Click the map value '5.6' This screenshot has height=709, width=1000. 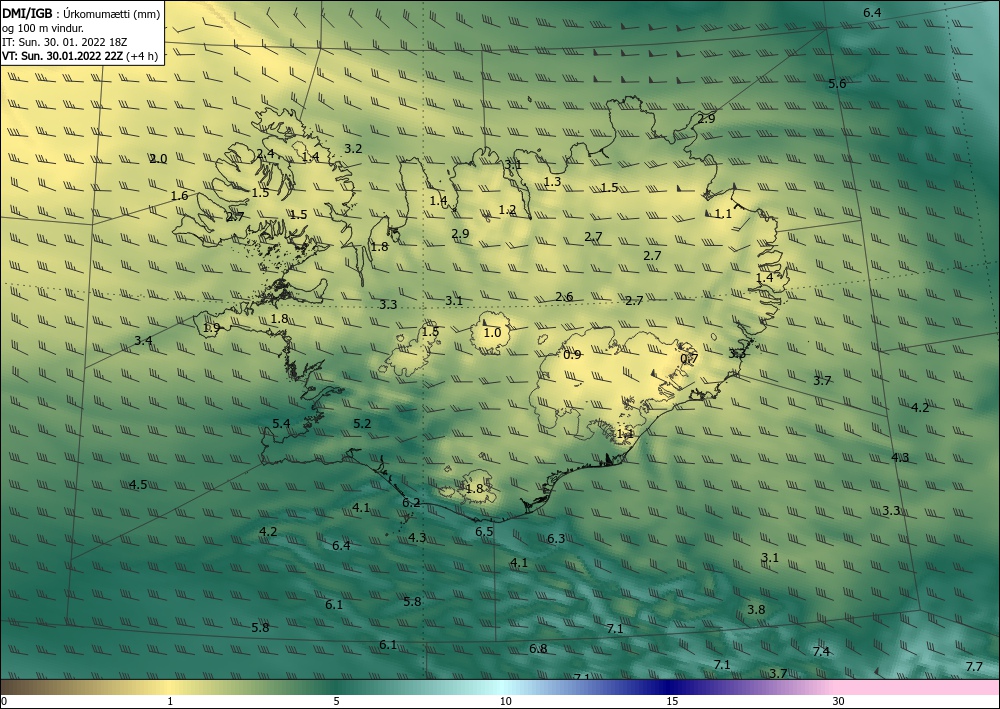point(837,84)
